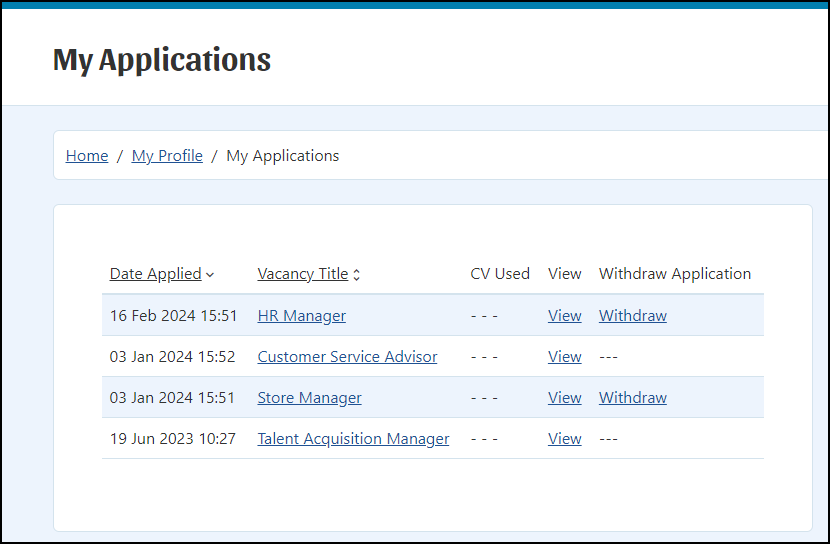Click the Vacancy Title sort arrows icon
This screenshot has width=830, height=544.
[357, 275]
